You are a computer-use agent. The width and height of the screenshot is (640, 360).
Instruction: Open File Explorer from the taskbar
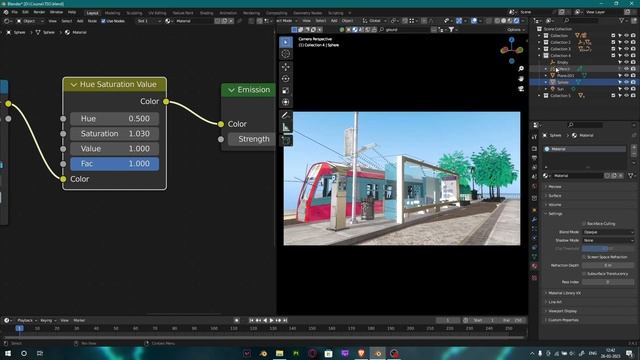point(280,353)
